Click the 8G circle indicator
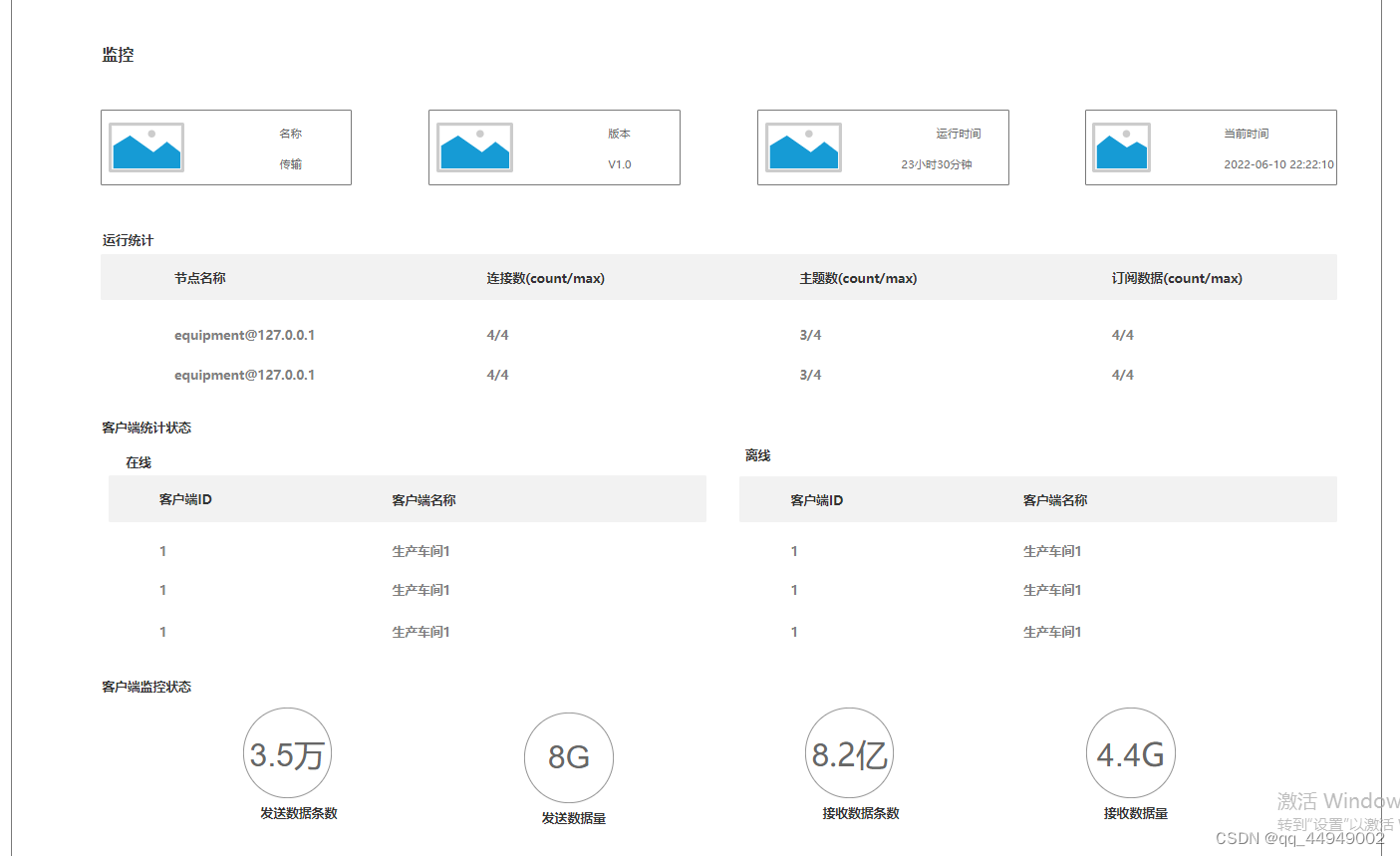 (569, 757)
